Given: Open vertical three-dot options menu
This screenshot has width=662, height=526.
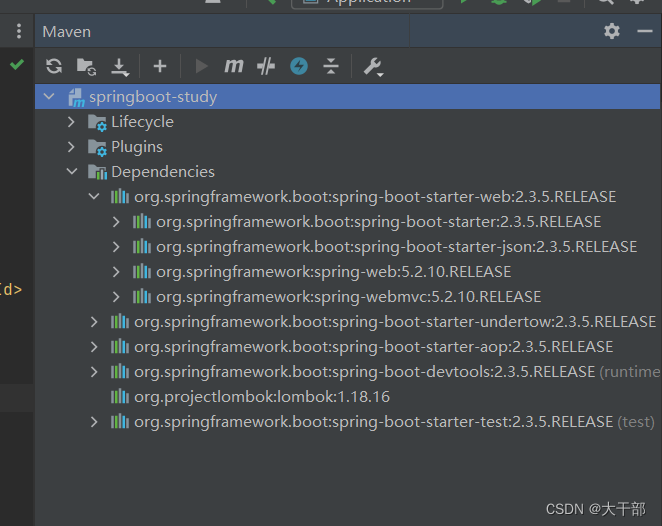Looking at the screenshot, I should click(19, 31).
